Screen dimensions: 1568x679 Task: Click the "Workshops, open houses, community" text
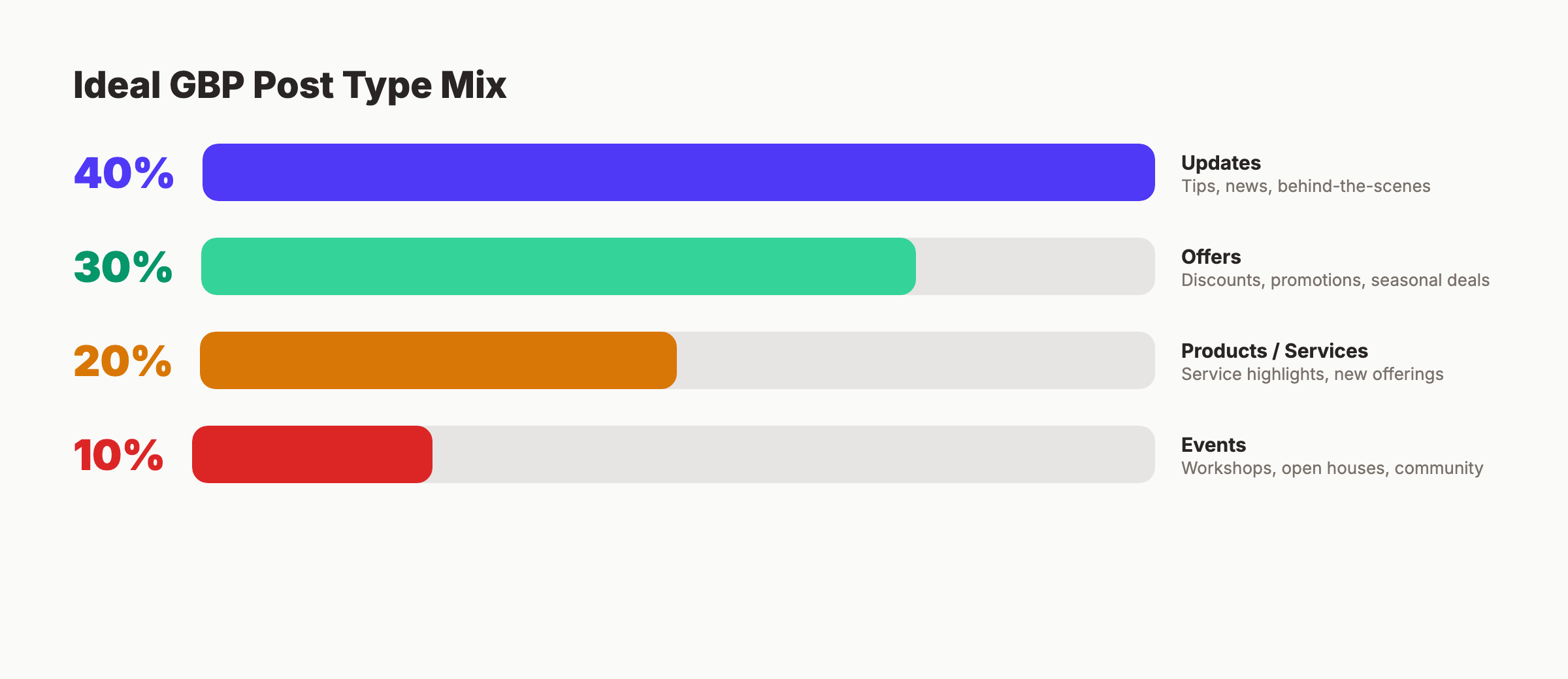tap(1331, 468)
